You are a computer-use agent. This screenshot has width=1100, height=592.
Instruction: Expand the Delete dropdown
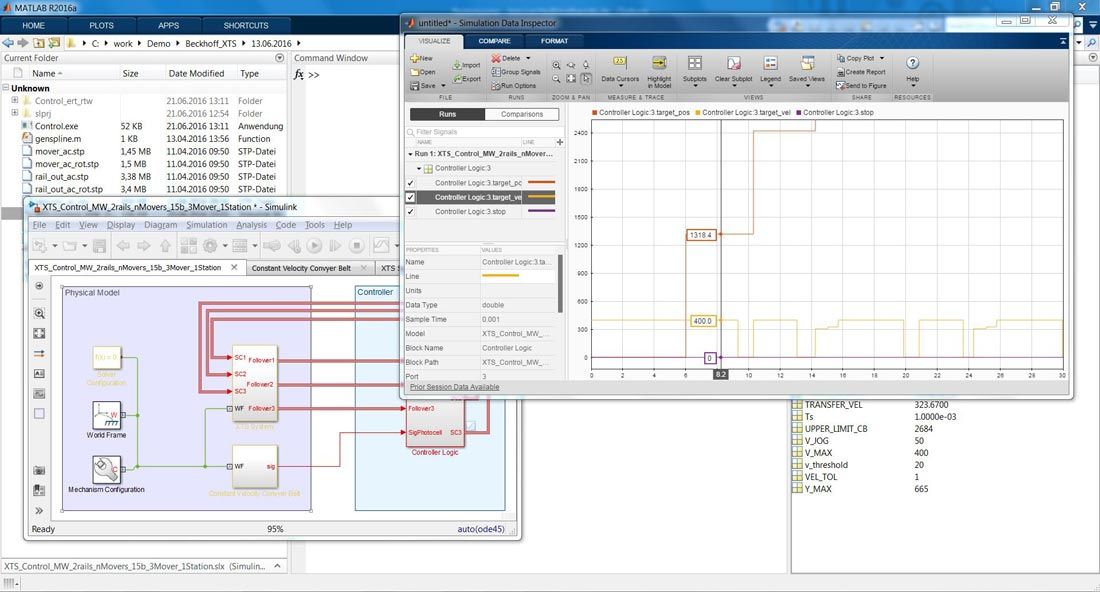(x=527, y=58)
